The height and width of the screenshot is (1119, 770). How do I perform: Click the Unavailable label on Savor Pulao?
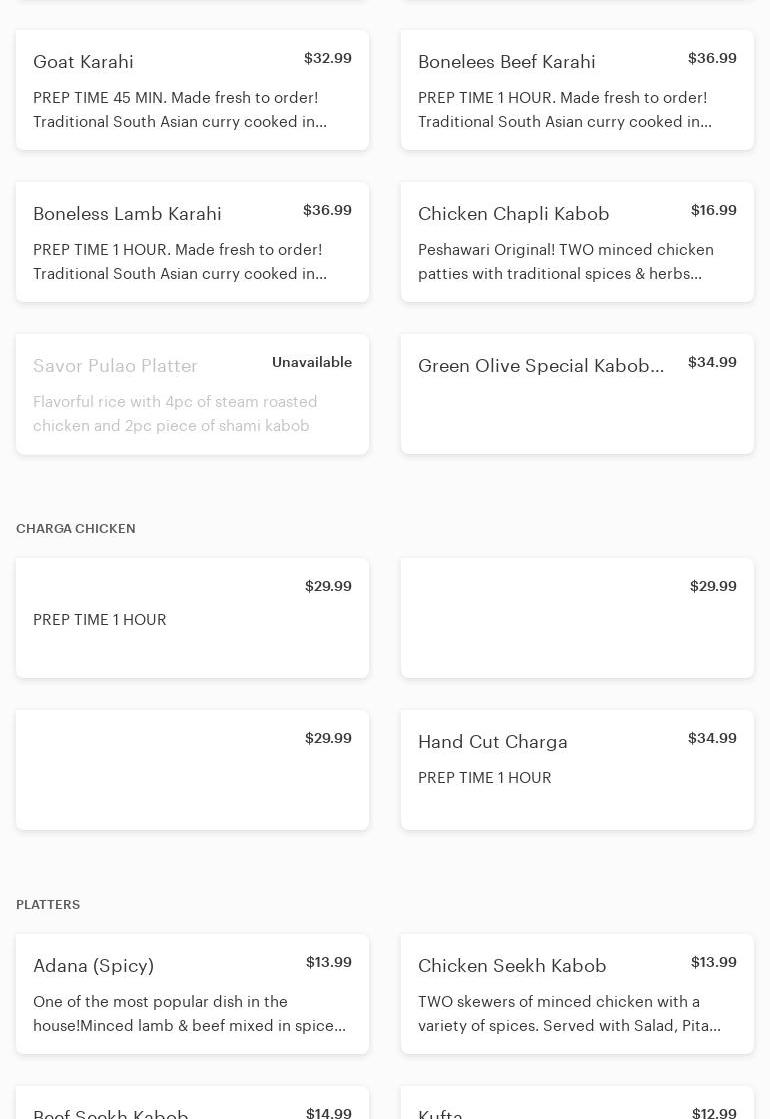[311, 363]
